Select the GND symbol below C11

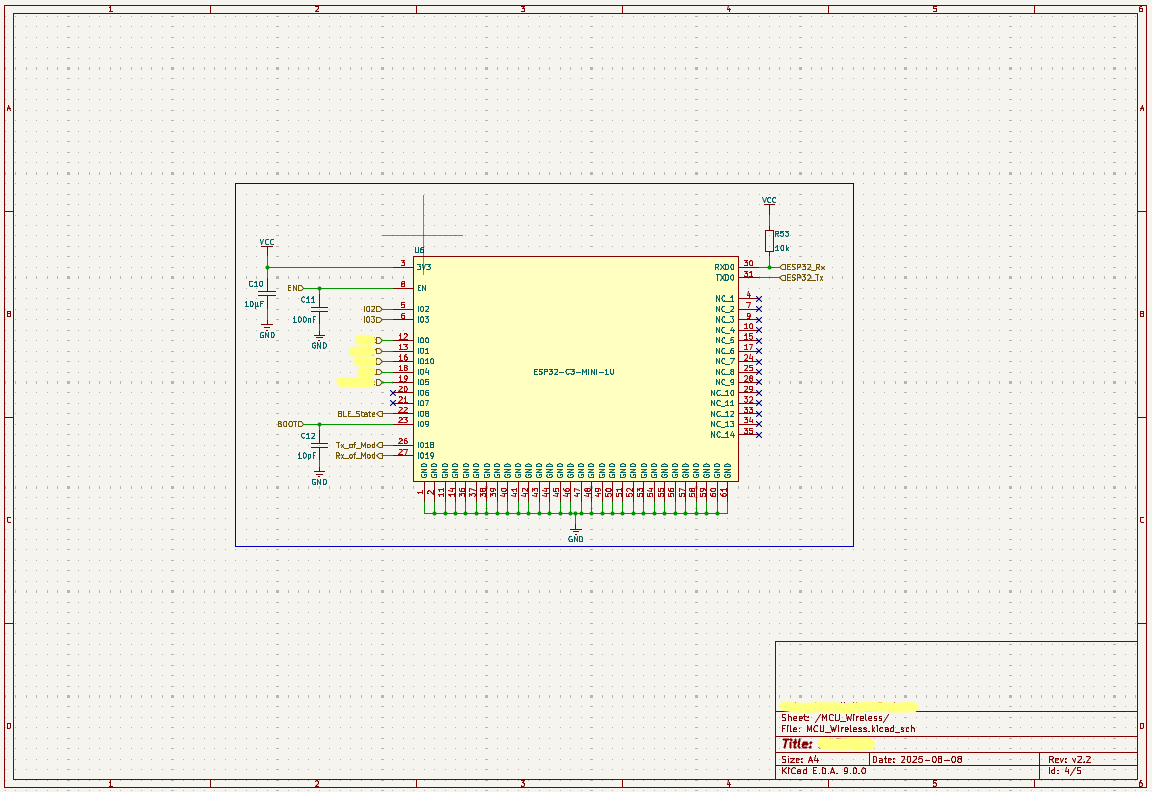pos(320,342)
